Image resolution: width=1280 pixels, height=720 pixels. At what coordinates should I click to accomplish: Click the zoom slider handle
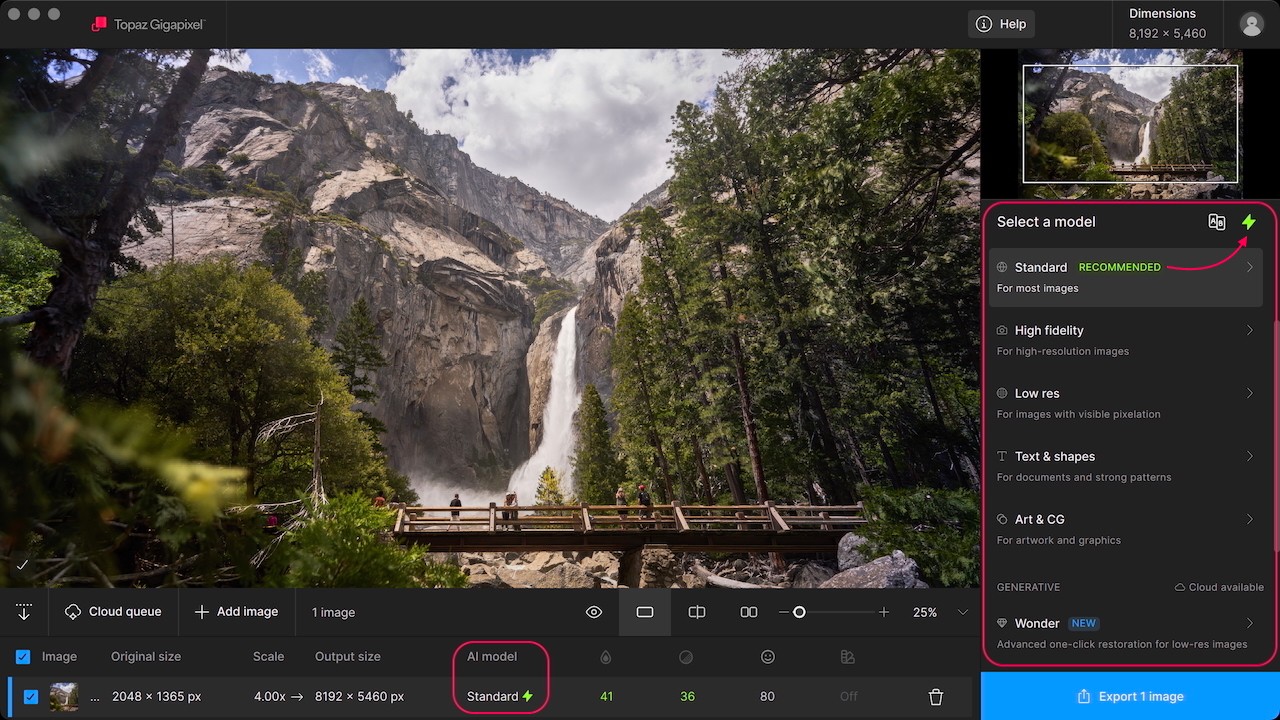pyautogui.click(x=799, y=612)
